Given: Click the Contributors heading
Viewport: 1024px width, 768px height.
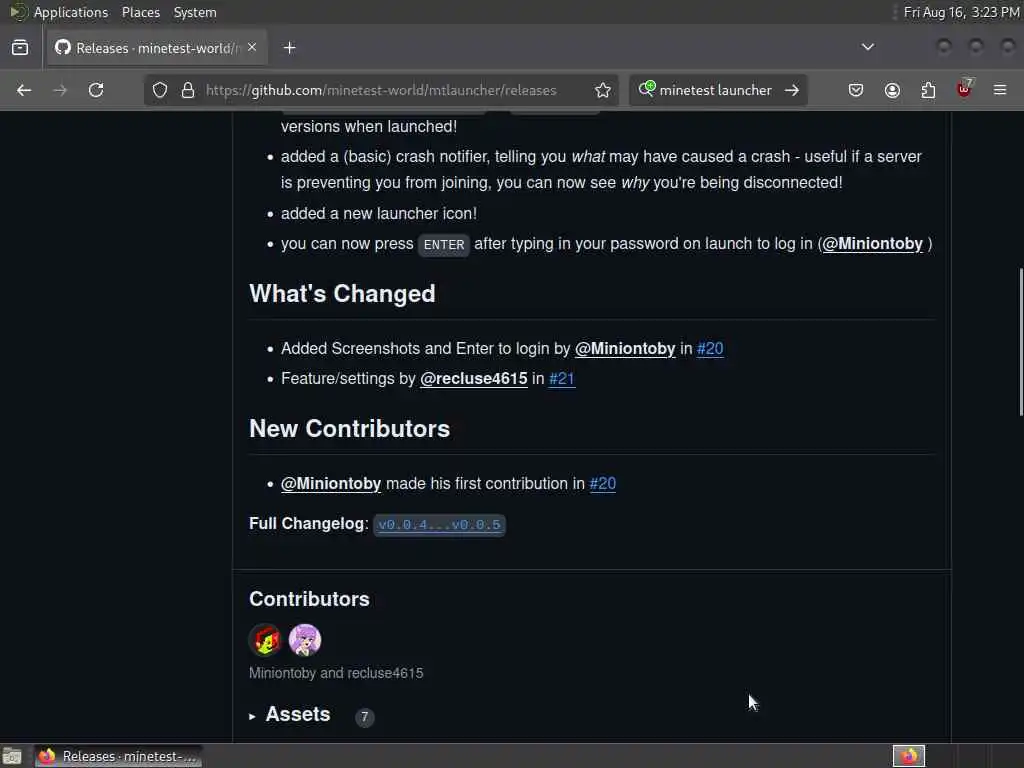Looking at the screenshot, I should [x=310, y=599].
